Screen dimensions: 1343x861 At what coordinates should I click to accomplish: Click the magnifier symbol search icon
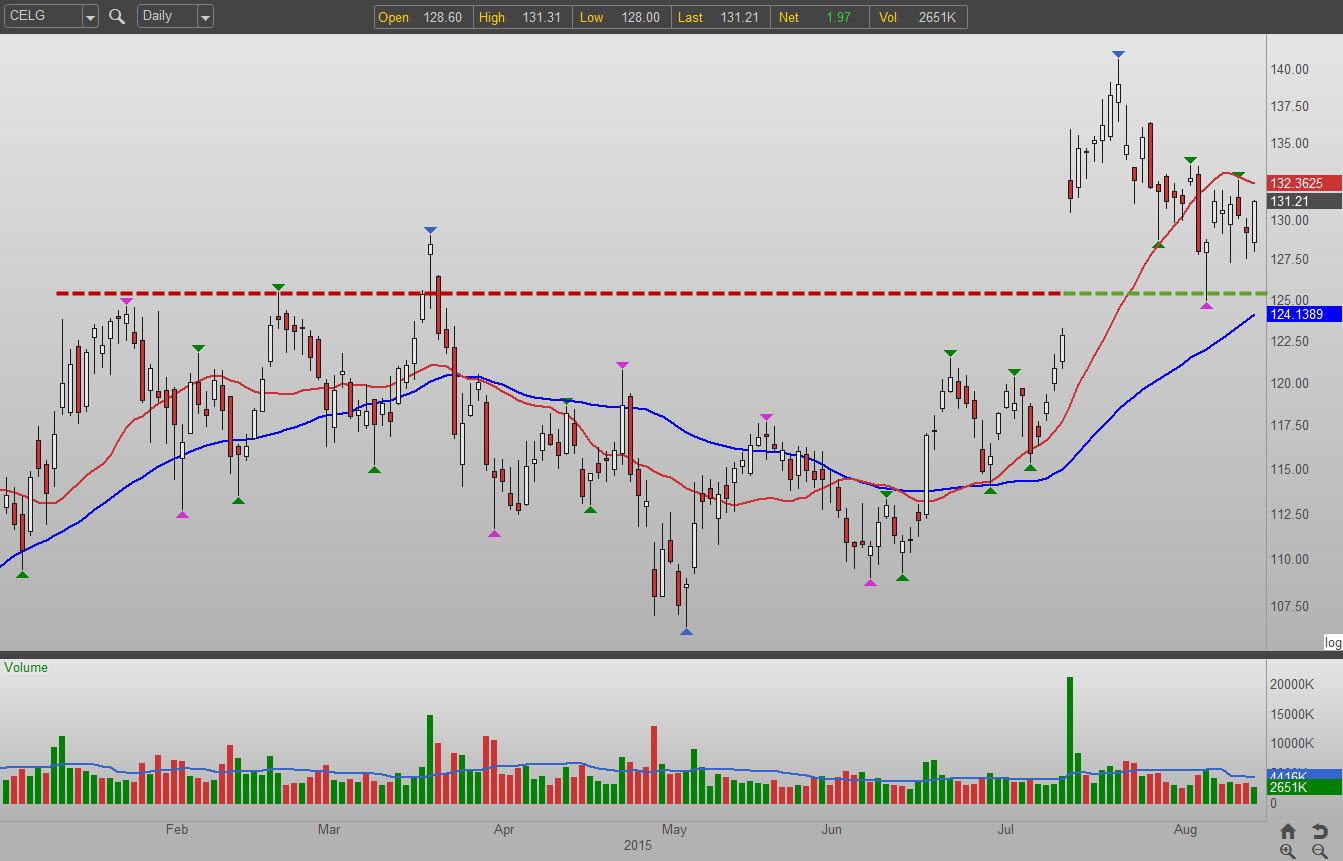pyautogui.click(x=117, y=16)
